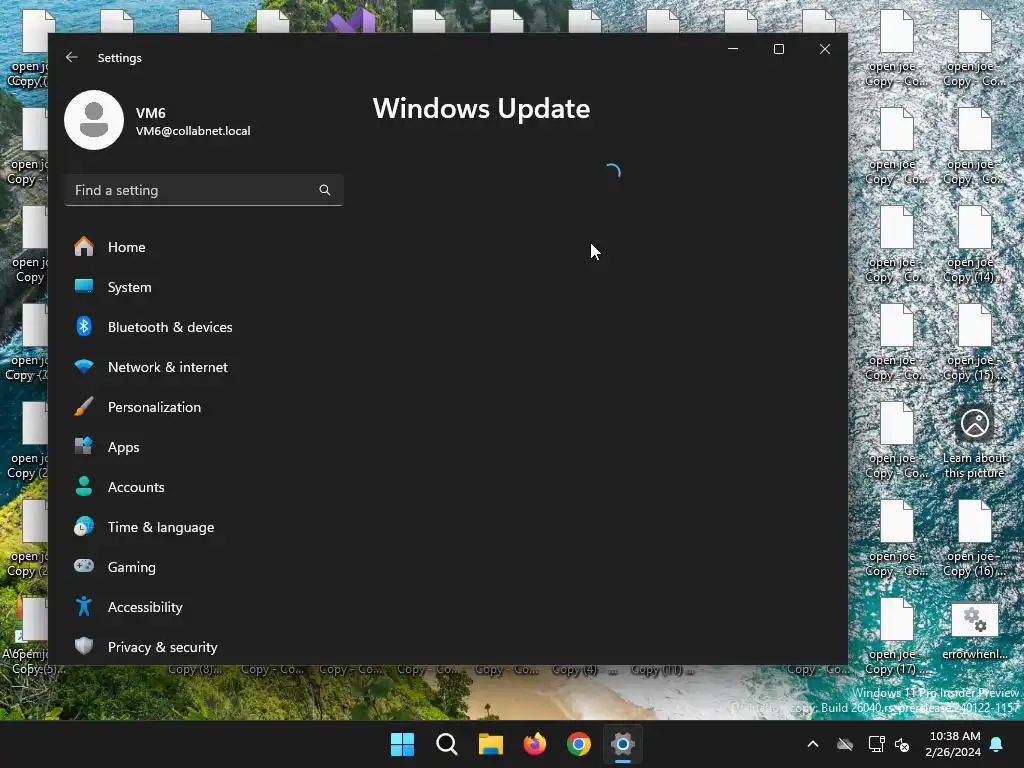Click the Accessibility figure icon

click(84, 606)
